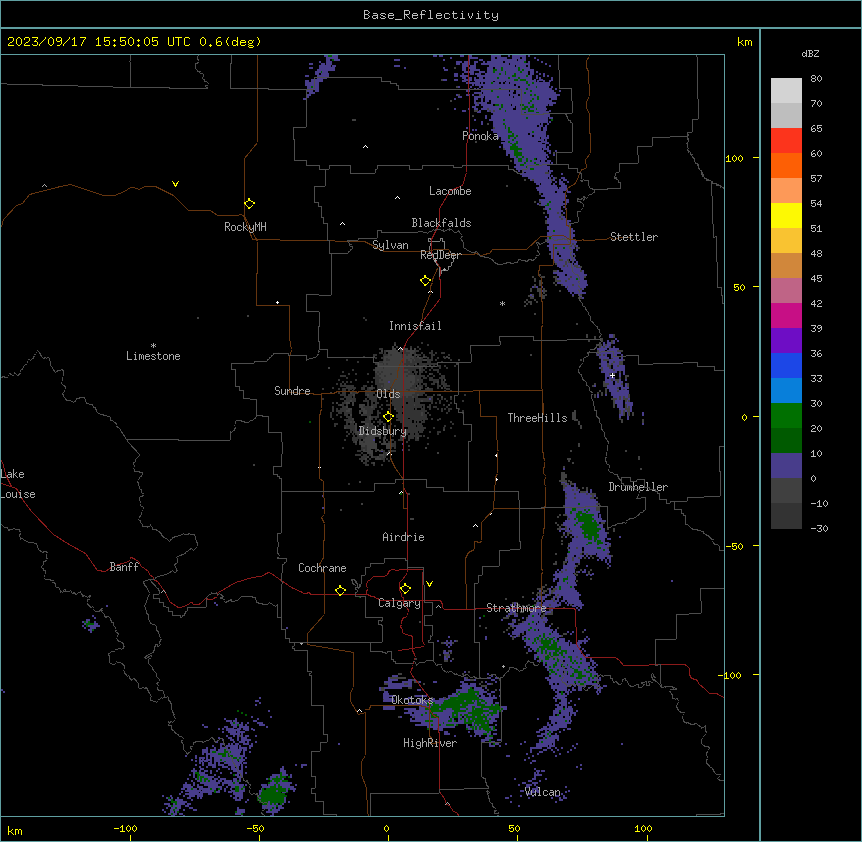Click the HighRiver label
This screenshot has width=862, height=842.
coord(430,743)
